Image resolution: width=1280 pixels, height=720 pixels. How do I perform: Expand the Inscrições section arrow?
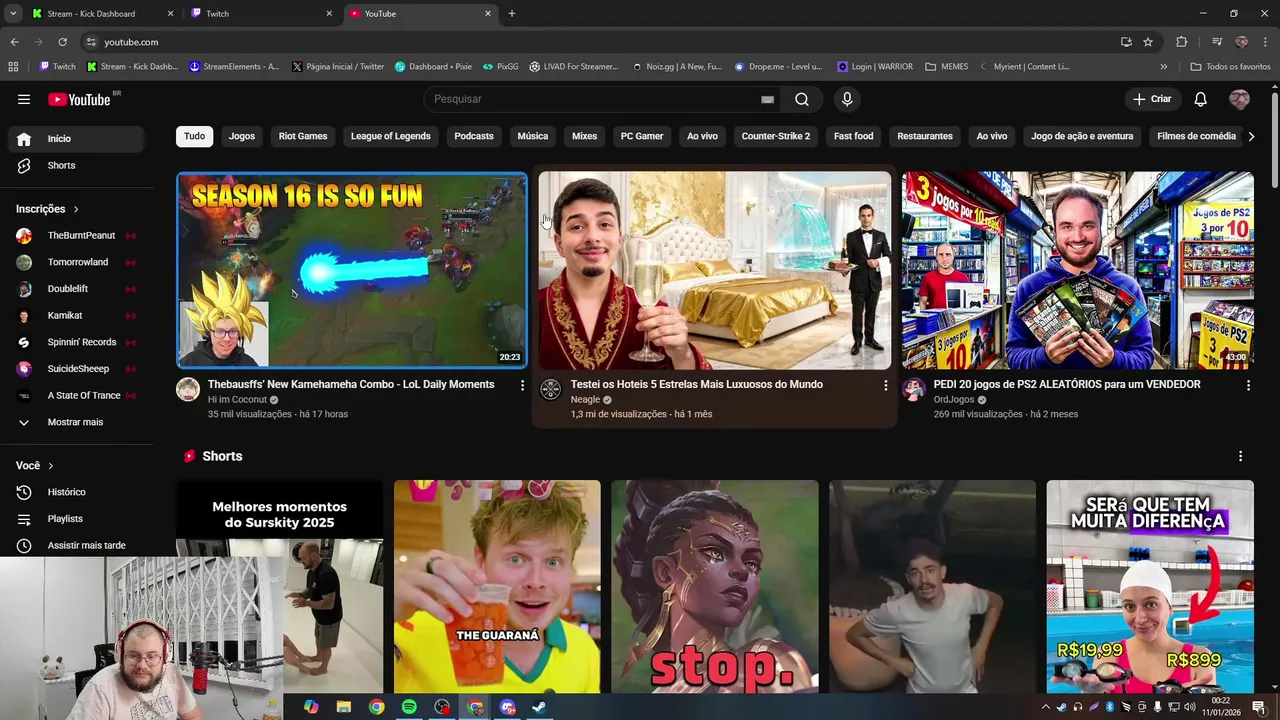(76, 209)
